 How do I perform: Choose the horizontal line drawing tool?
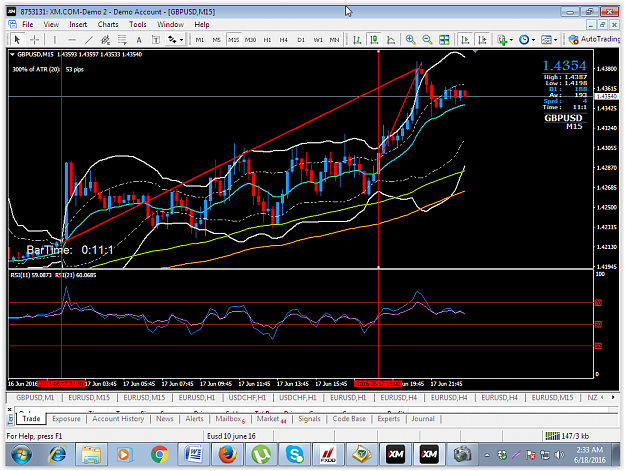pyautogui.click(x=72, y=39)
